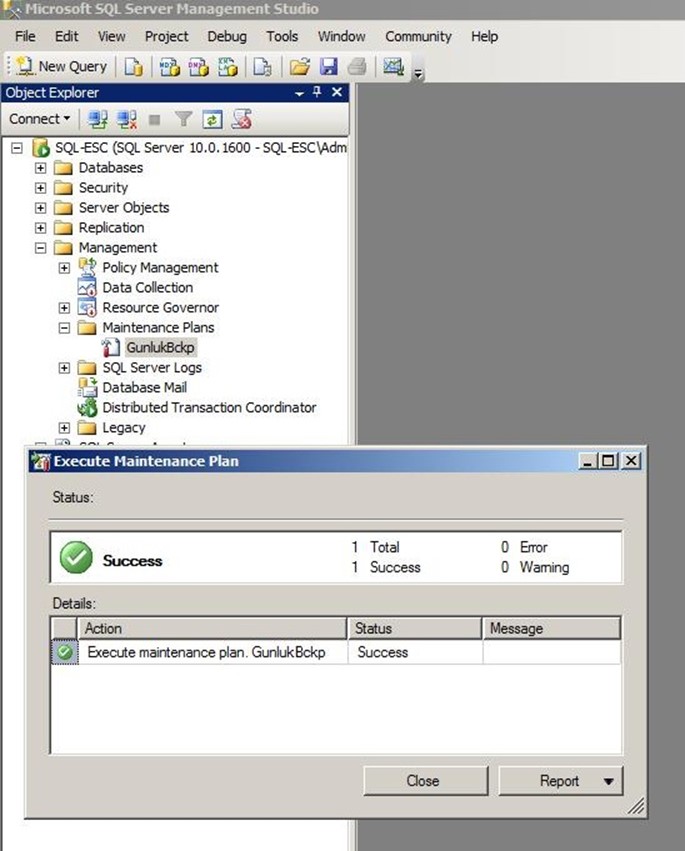Expand the Databases folder
Viewport: 685px width, 851px height.
40,168
